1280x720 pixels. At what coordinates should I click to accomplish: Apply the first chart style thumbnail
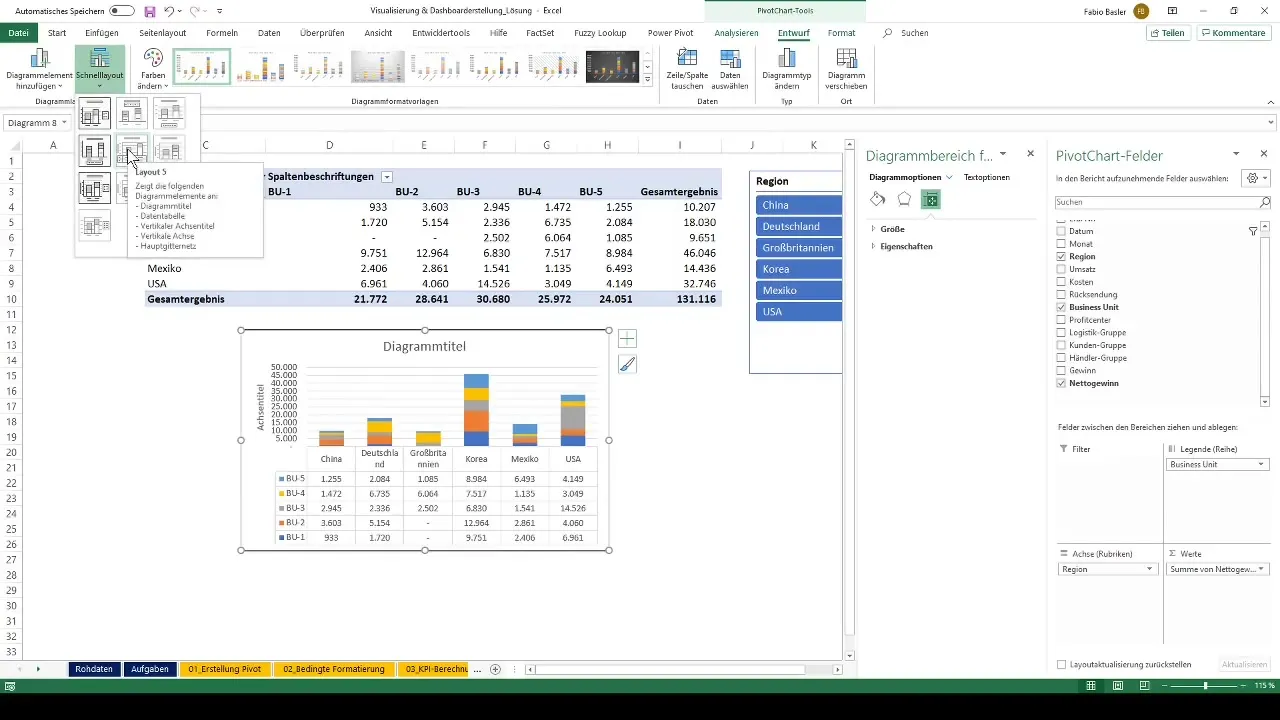click(x=202, y=67)
